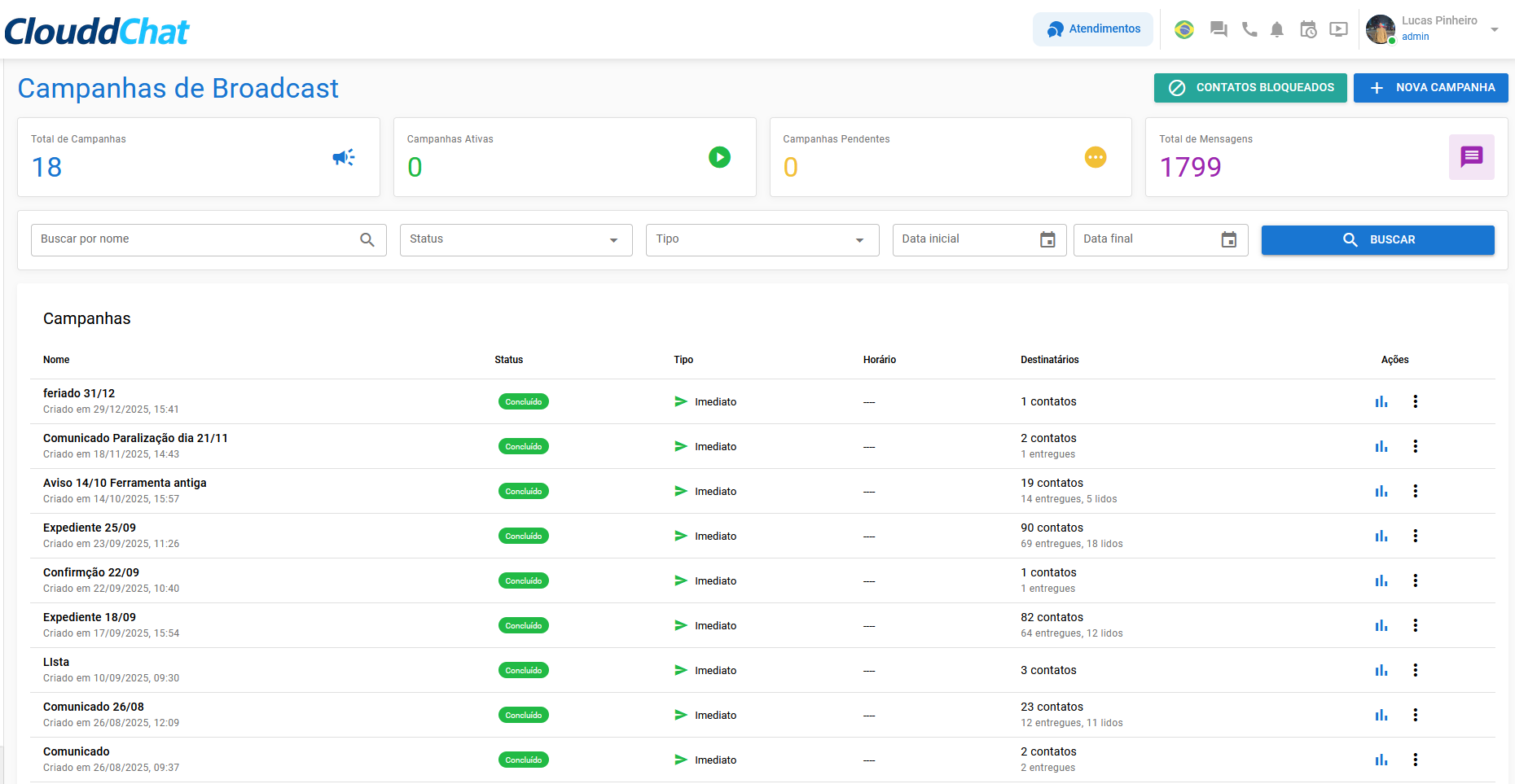Image resolution: width=1515 pixels, height=784 pixels.
Task: Click the video tutorial screen icon
Action: [1338, 30]
